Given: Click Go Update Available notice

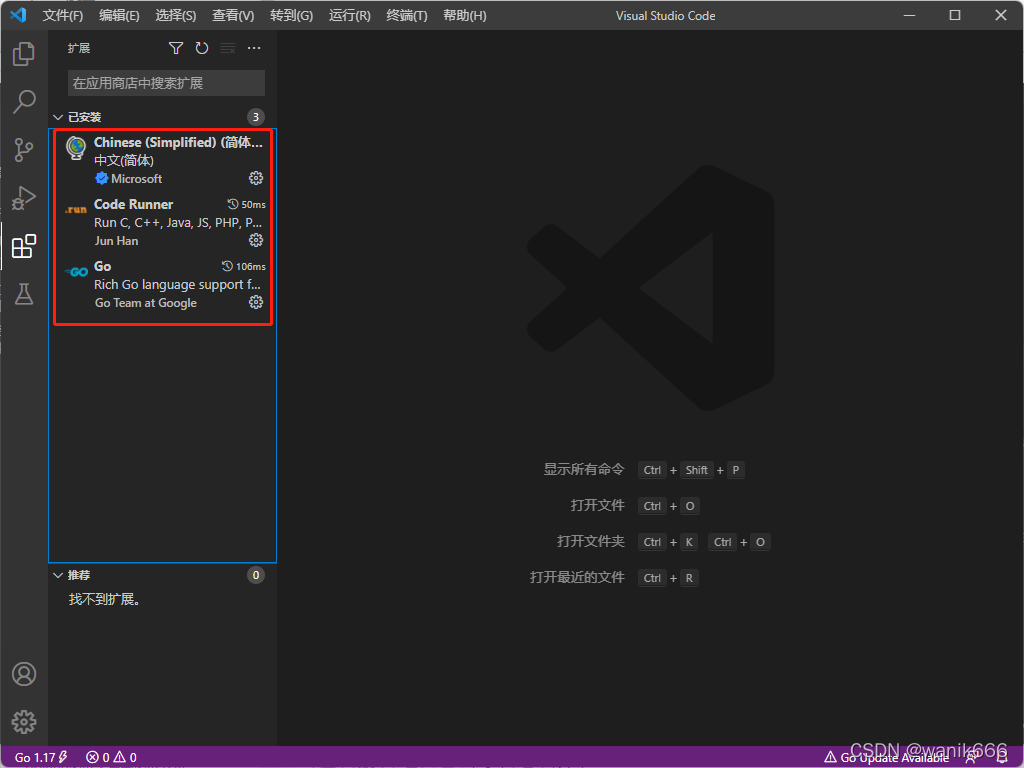Looking at the screenshot, I should 886,757.
